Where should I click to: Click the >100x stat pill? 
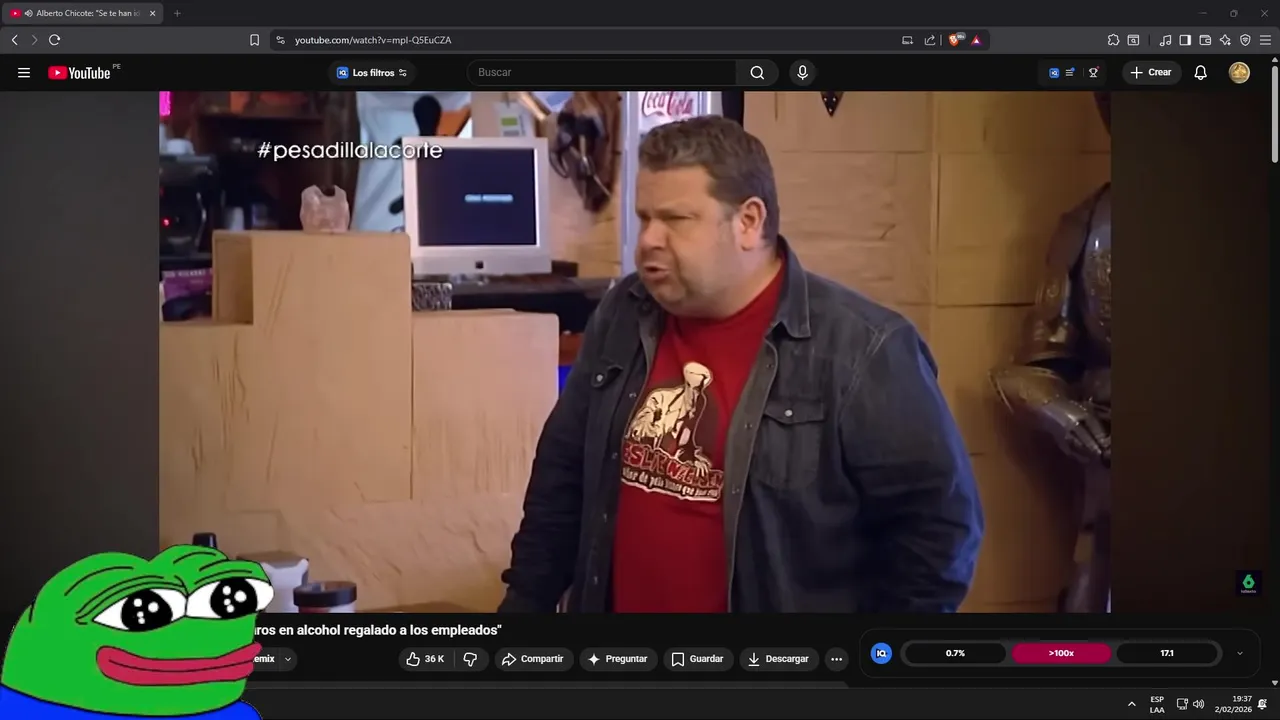[x=1061, y=653]
